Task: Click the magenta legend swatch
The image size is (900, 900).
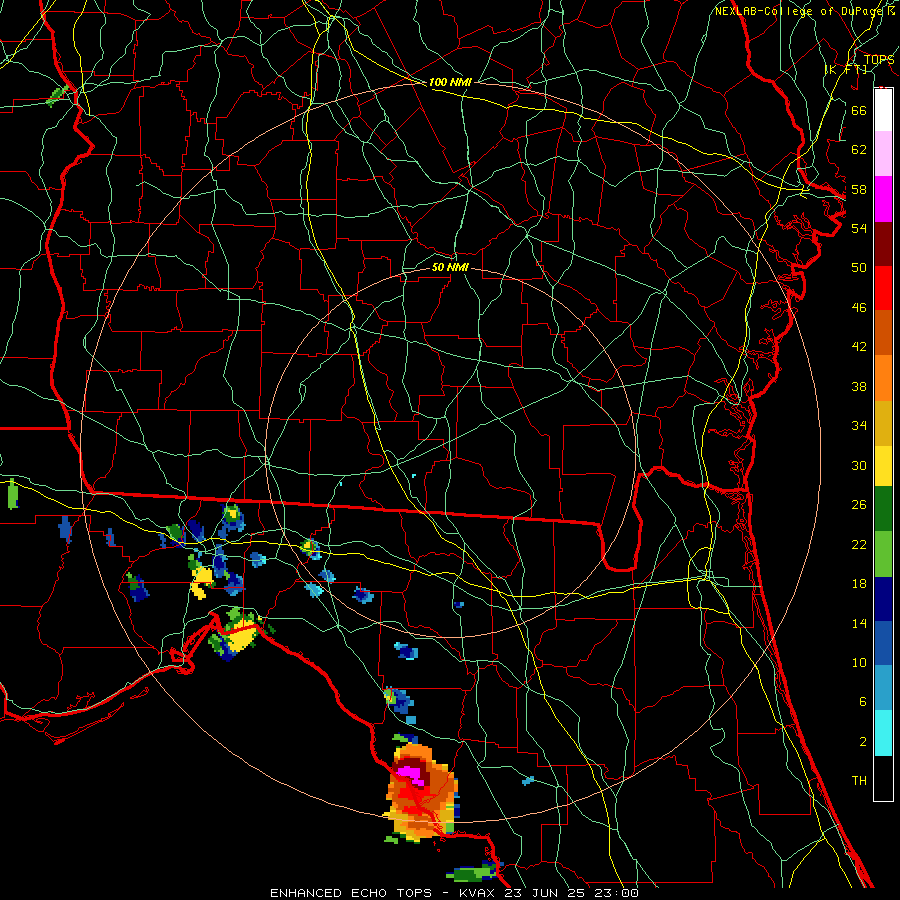Action: click(883, 199)
